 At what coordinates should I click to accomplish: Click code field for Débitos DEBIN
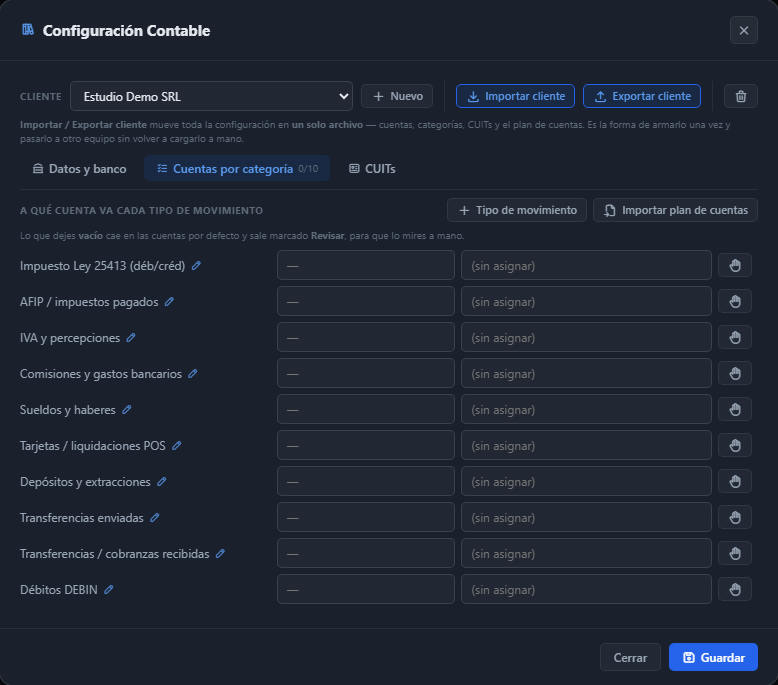point(366,589)
